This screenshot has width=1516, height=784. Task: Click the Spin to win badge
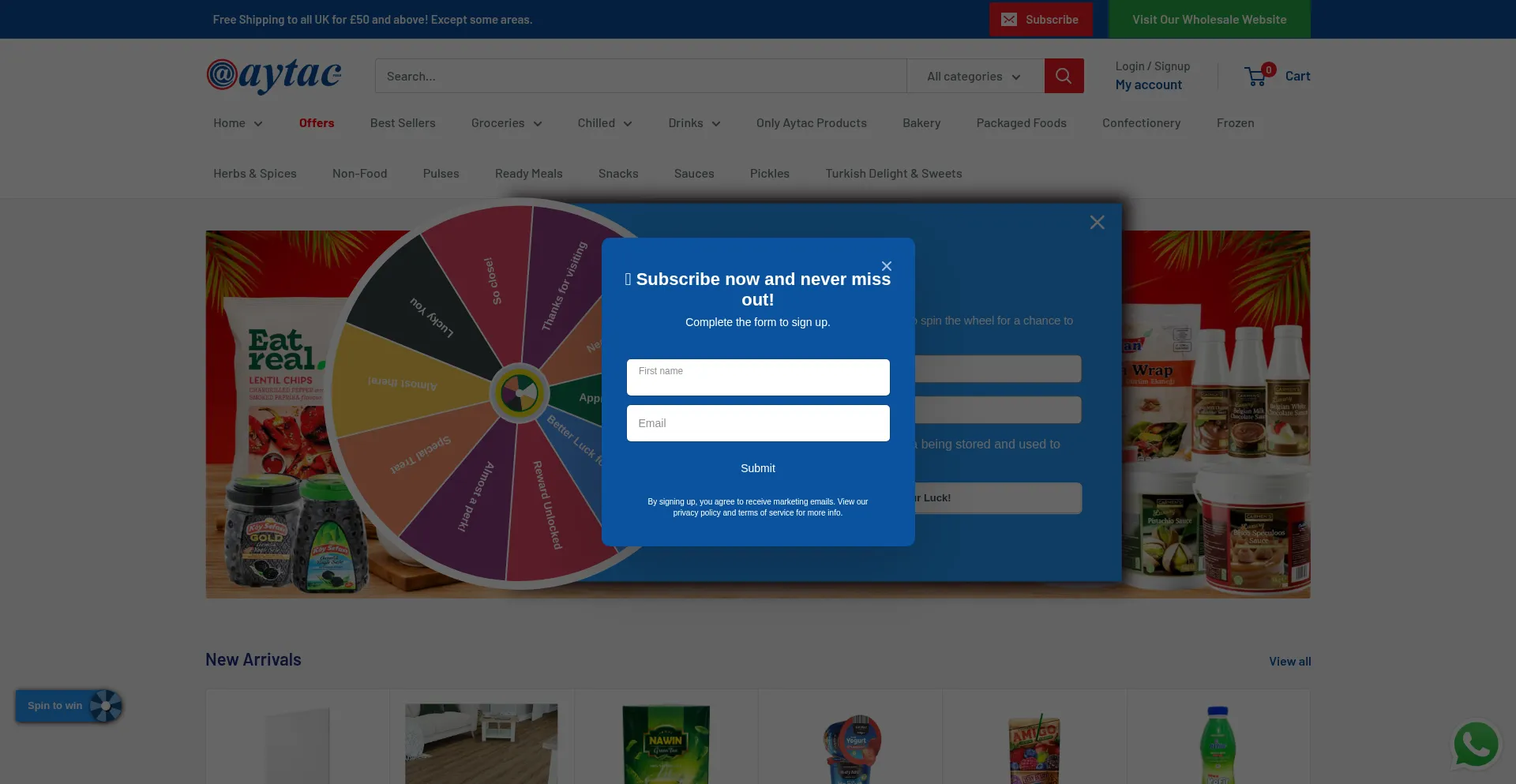coord(69,706)
